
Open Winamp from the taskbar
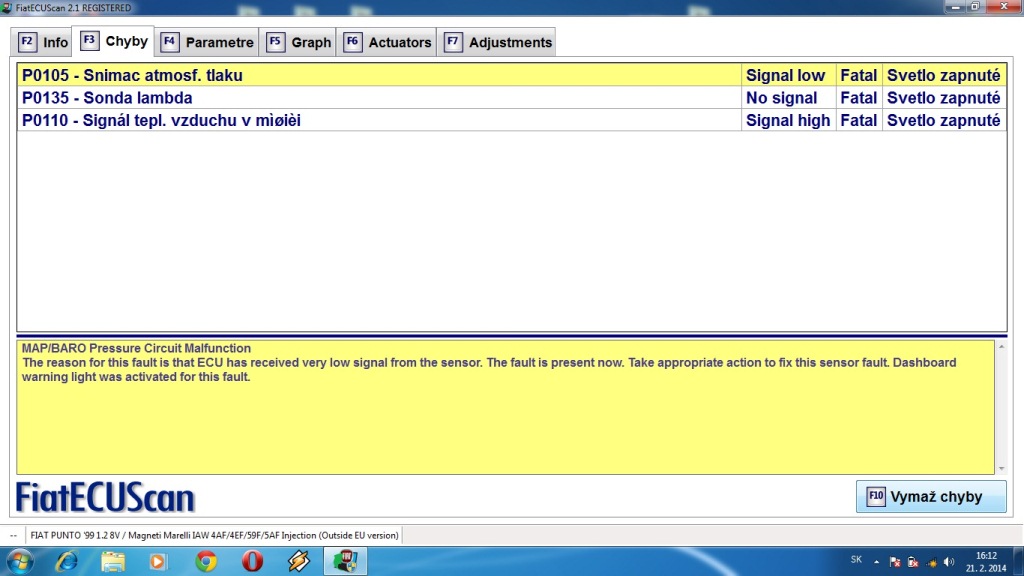tap(298, 561)
